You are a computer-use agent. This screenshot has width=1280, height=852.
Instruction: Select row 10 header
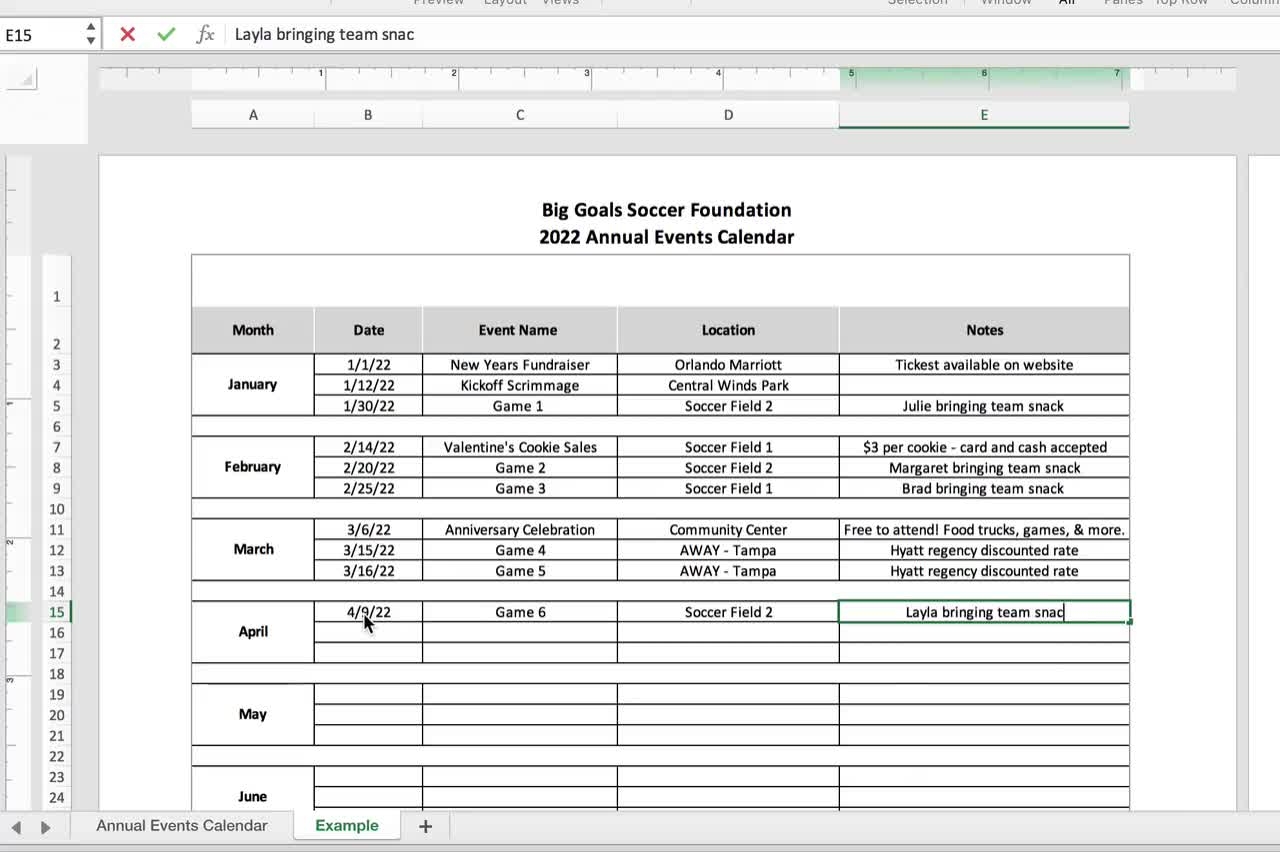click(57, 509)
